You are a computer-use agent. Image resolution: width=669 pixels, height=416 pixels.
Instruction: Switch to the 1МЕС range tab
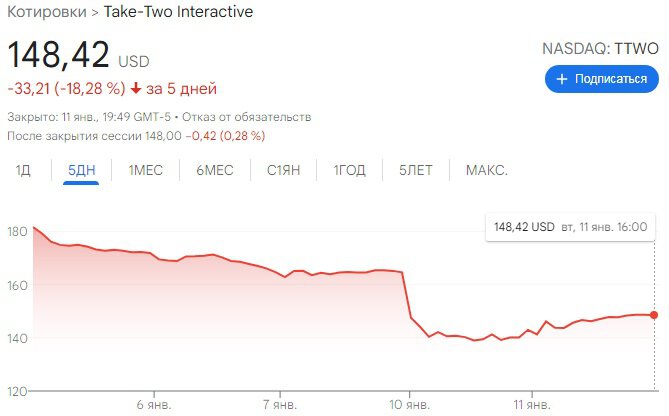(x=145, y=170)
